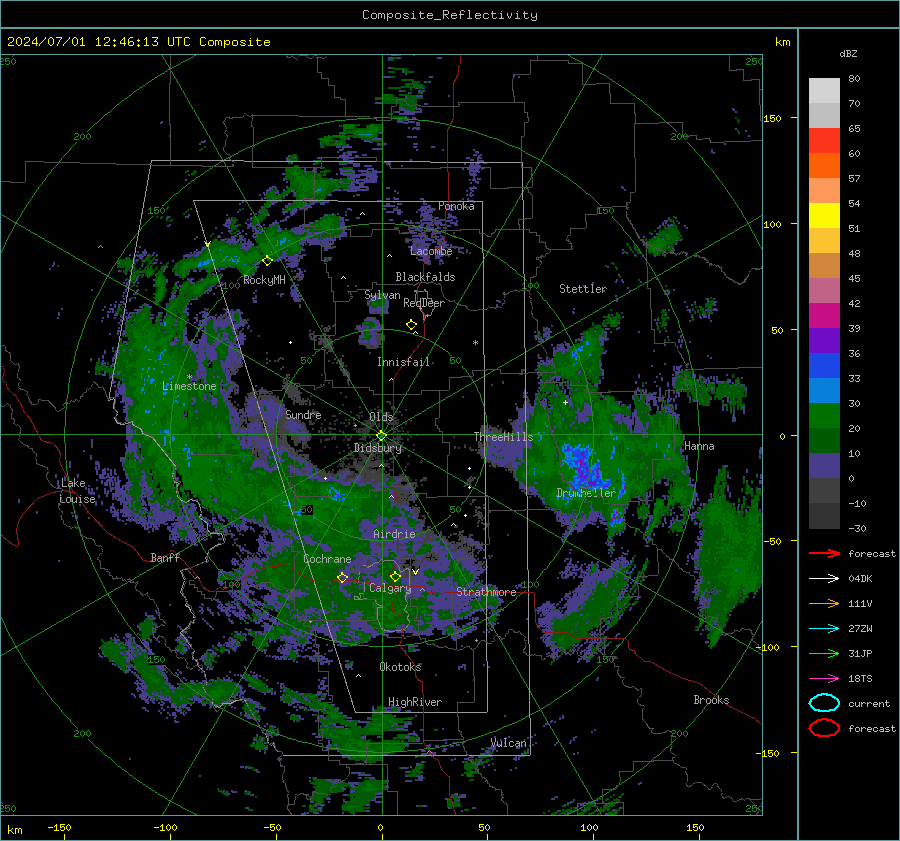
Task: Select the magenta 18TS arrow legend icon
Action: pyautogui.click(x=824, y=679)
